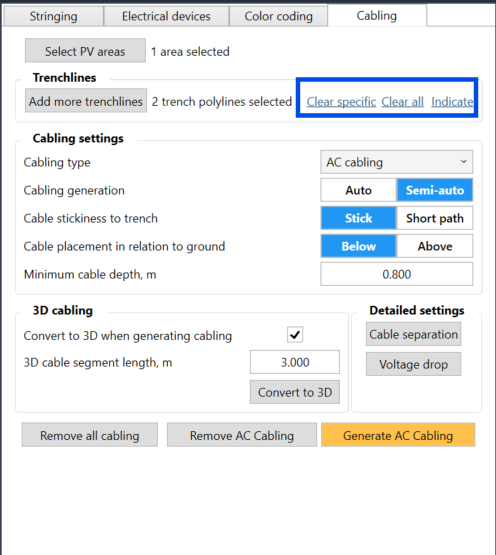
Task: Open Cable separation detailed settings
Action: (414, 334)
